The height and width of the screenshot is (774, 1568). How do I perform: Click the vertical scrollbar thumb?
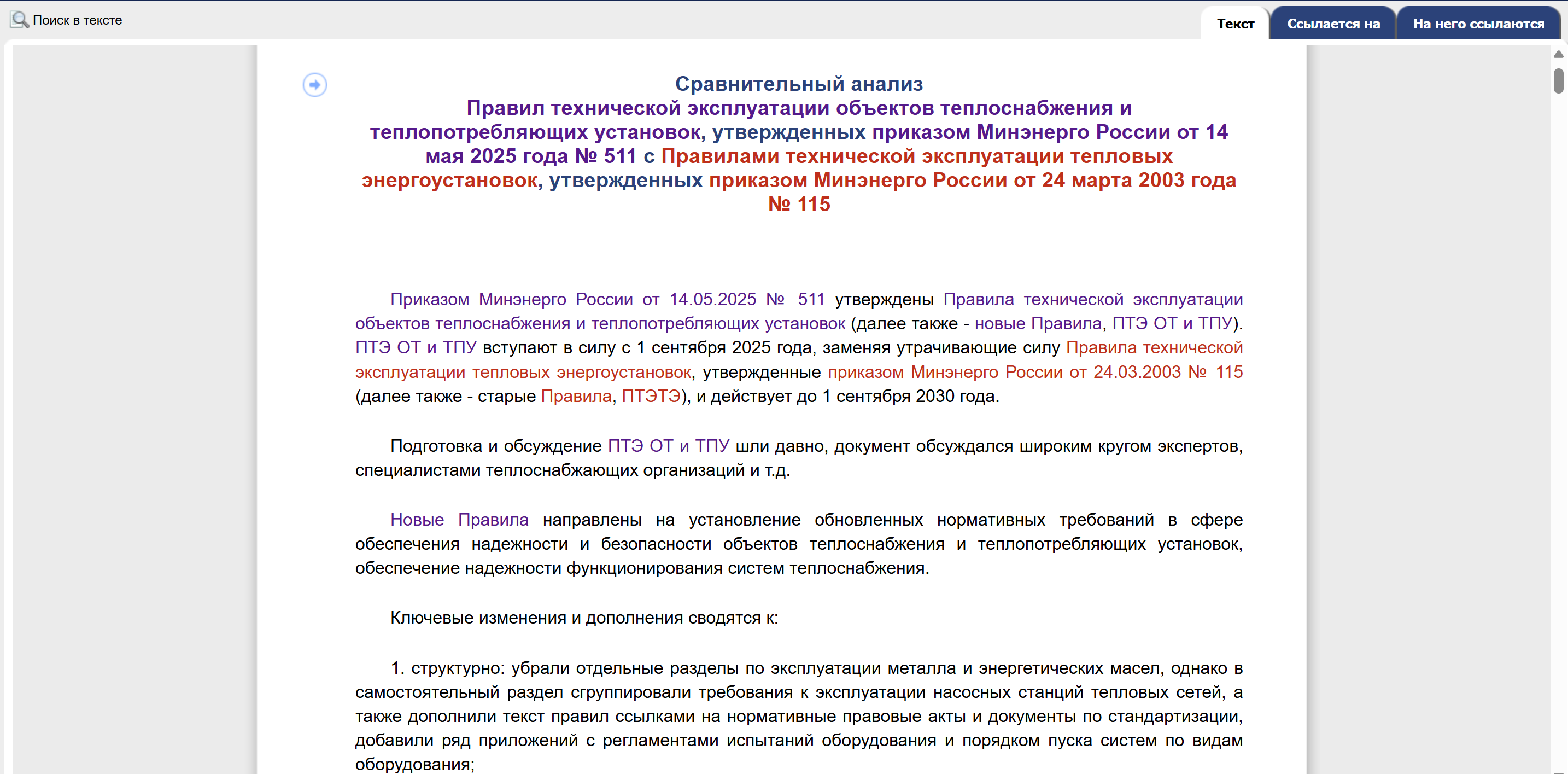coord(1558,80)
